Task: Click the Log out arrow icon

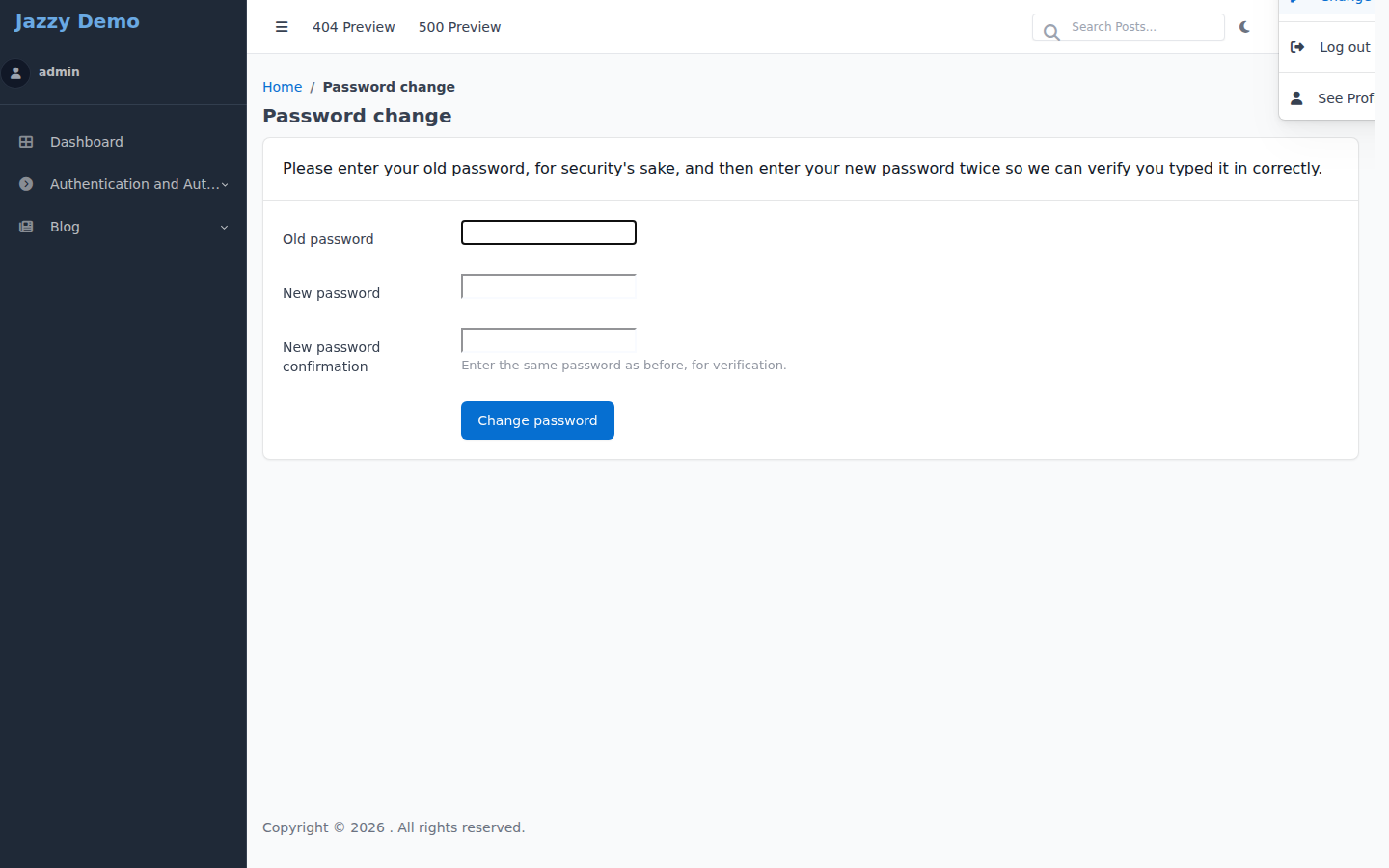Action: pyautogui.click(x=1297, y=47)
